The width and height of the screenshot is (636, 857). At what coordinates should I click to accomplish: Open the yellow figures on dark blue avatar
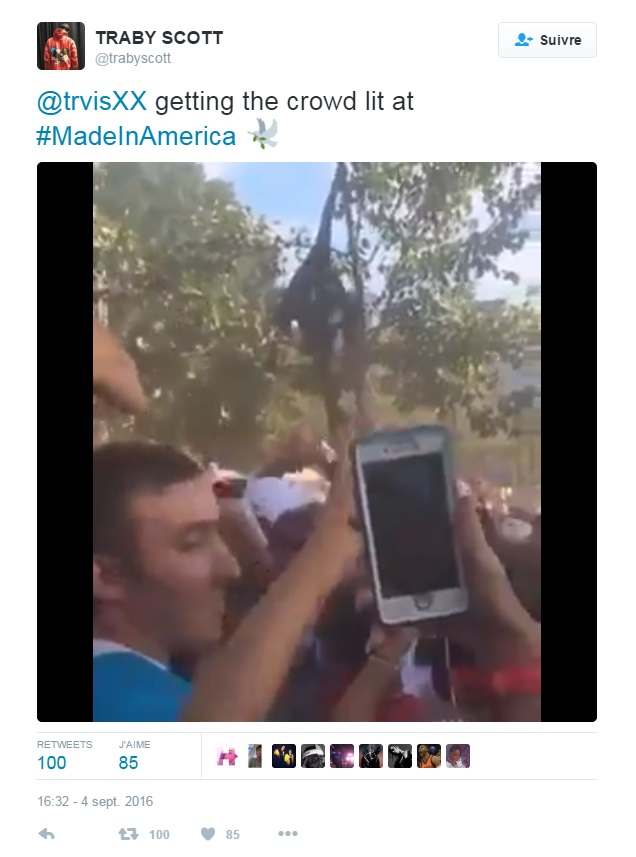284,756
